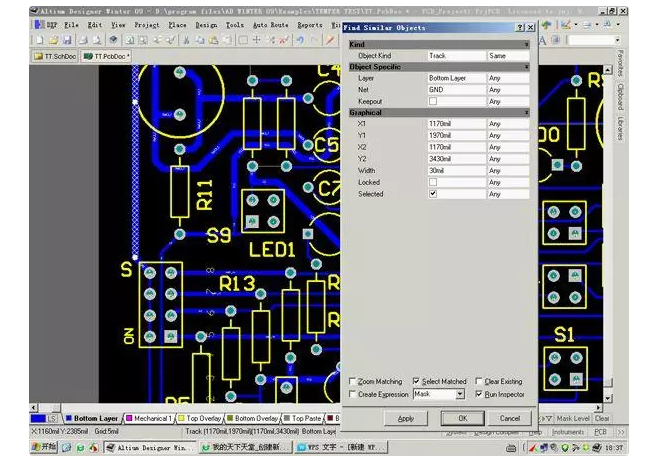Click the Width value field 30mil
The height and width of the screenshot is (464, 657).
(x=455, y=170)
